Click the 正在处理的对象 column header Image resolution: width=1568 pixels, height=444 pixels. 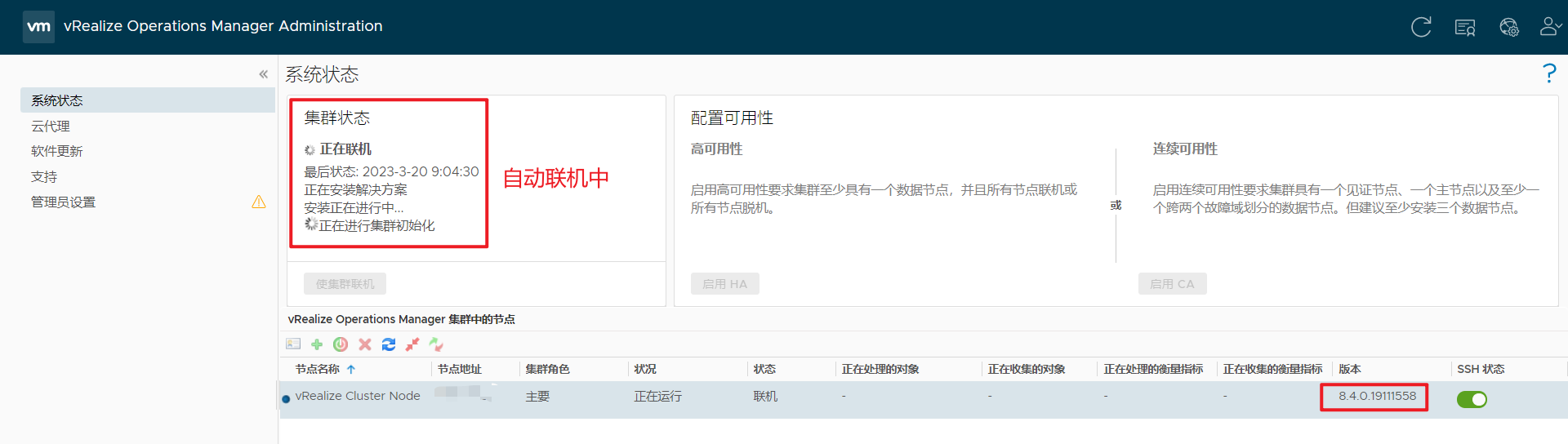point(880,369)
